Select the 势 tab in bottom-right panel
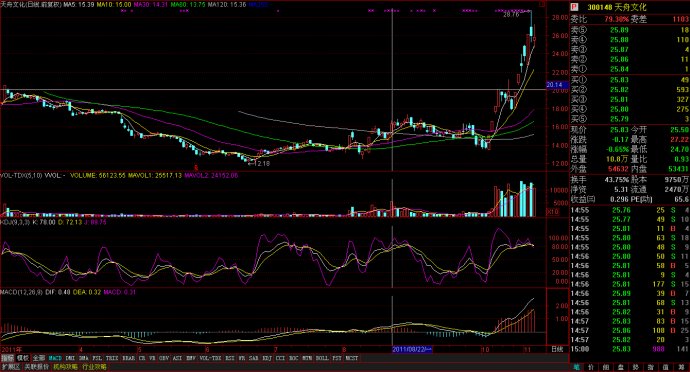The width and height of the screenshot is (690, 372). (637, 367)
